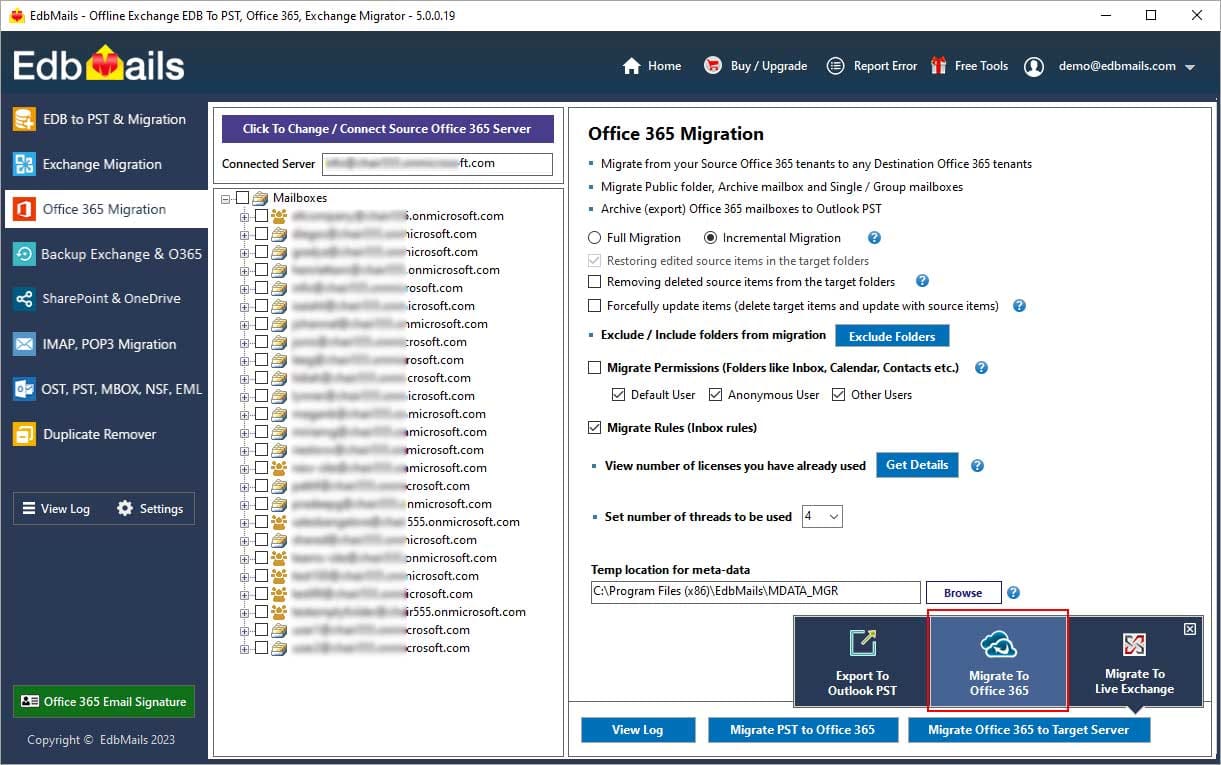Open help for Removing deleted source items
The height and width of the screenshot is (765, 1221).
tap(922, 282)
